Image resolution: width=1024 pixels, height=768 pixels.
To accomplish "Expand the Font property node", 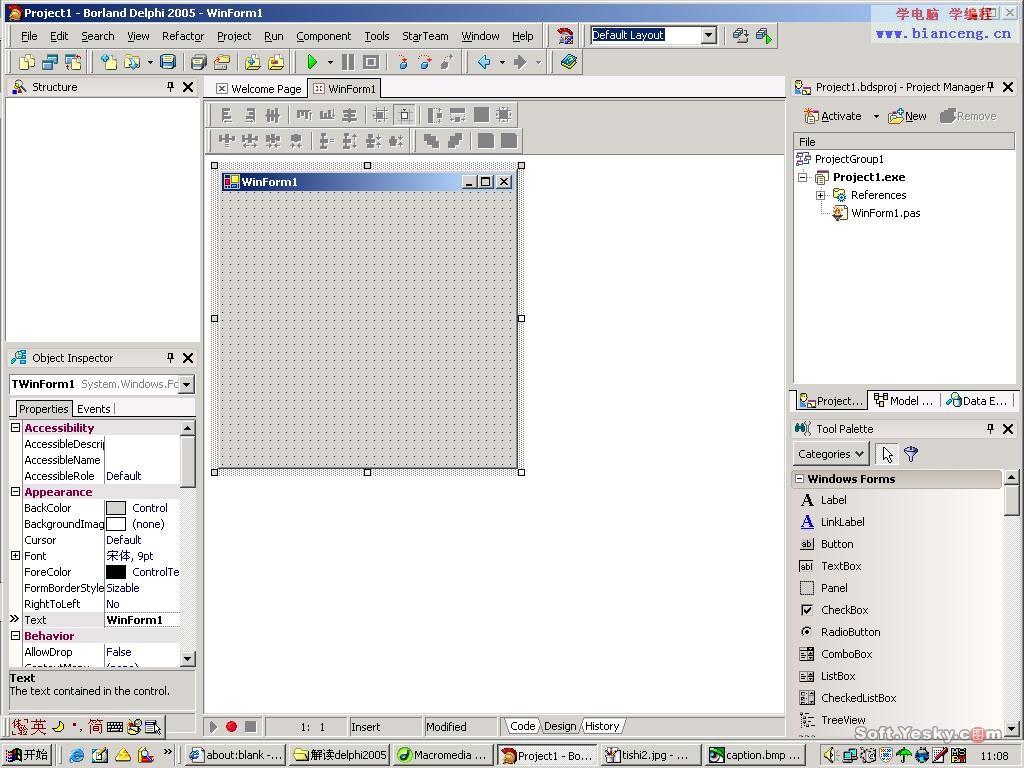I will [16, 555].
